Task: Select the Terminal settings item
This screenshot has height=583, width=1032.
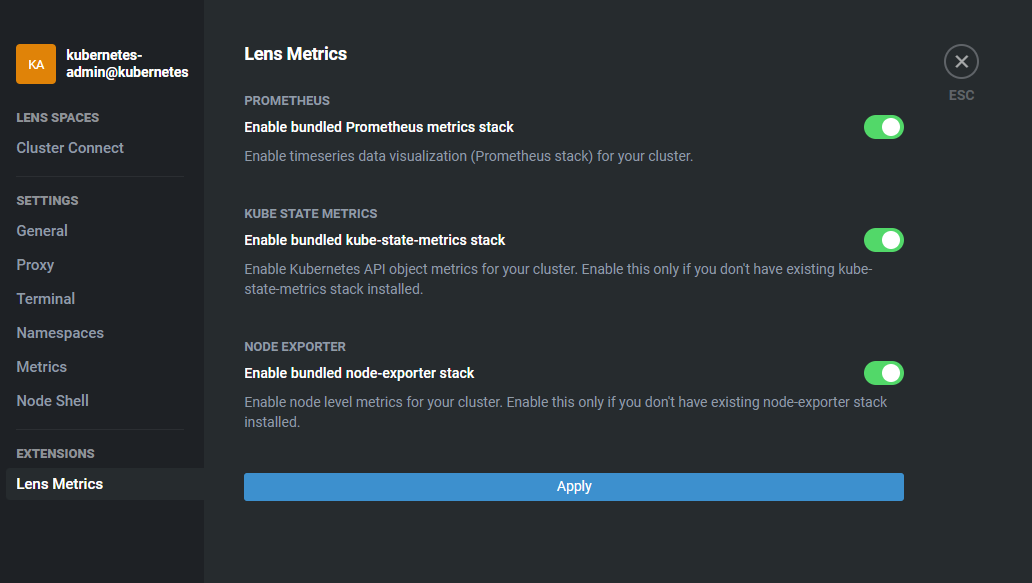Action: tap(46, 299)
